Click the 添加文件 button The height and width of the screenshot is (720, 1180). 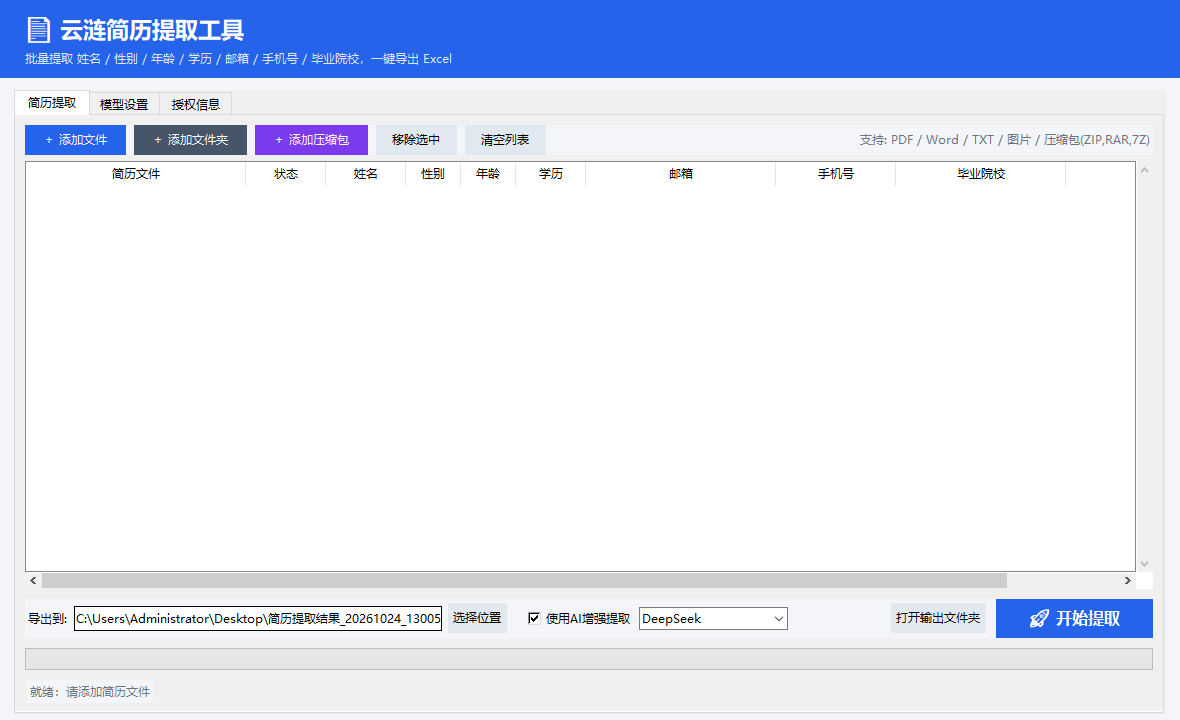pyautogui.click(x=75, y=140)
